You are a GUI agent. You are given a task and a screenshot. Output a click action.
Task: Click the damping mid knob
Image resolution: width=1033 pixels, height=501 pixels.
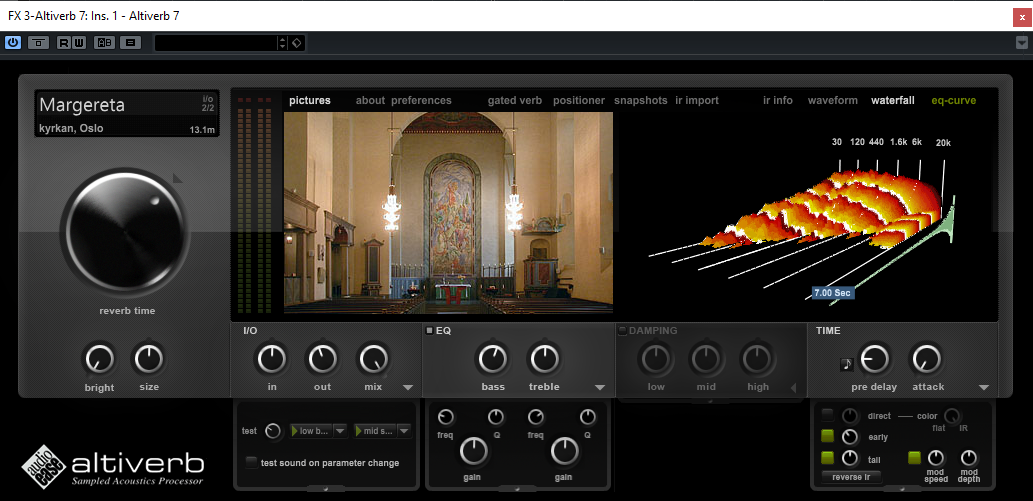click(x=706, y=359)
